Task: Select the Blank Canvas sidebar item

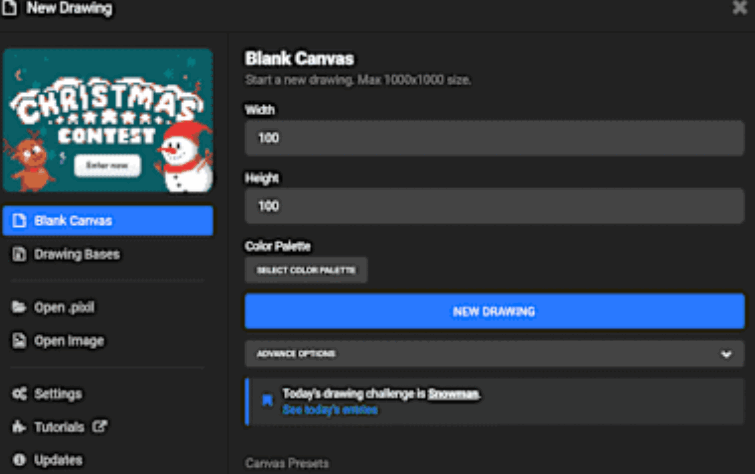Action: tap(108, 221)
